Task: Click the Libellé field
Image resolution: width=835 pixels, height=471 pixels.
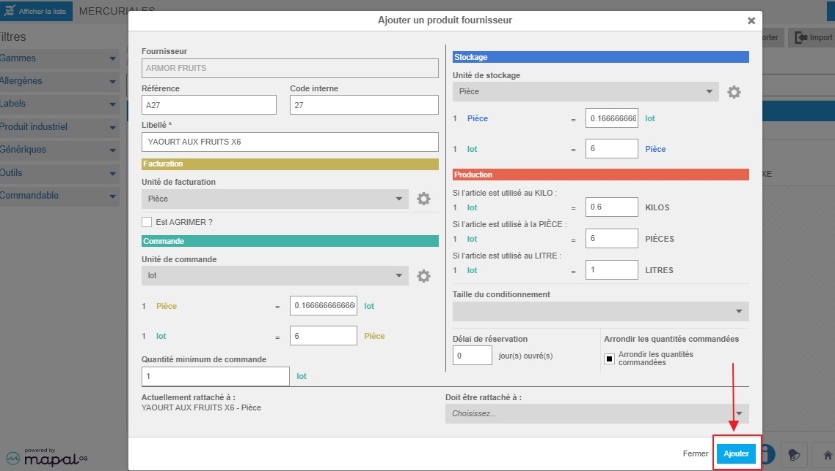Action: pos(290,142)
